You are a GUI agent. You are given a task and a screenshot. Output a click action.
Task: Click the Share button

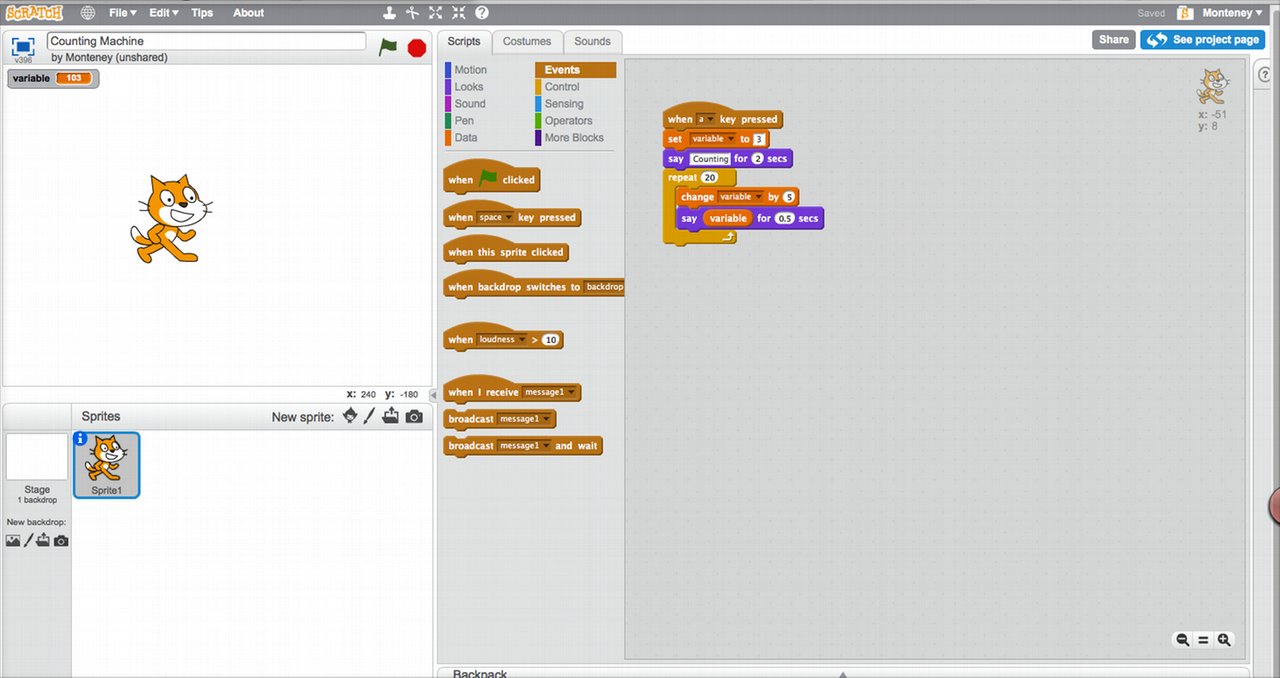1113,39
